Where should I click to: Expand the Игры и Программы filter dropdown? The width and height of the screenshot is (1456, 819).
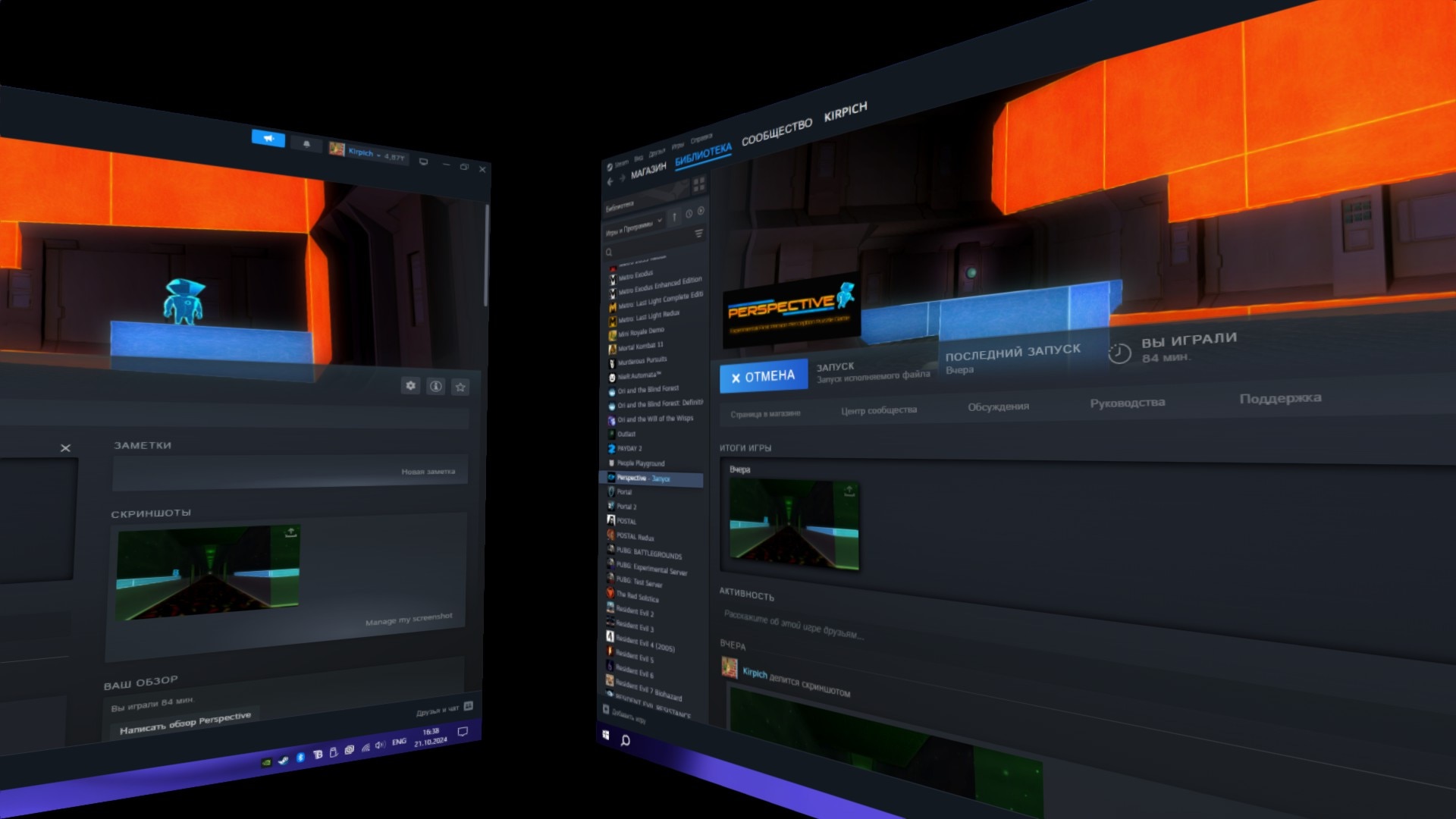coord(633,227)
